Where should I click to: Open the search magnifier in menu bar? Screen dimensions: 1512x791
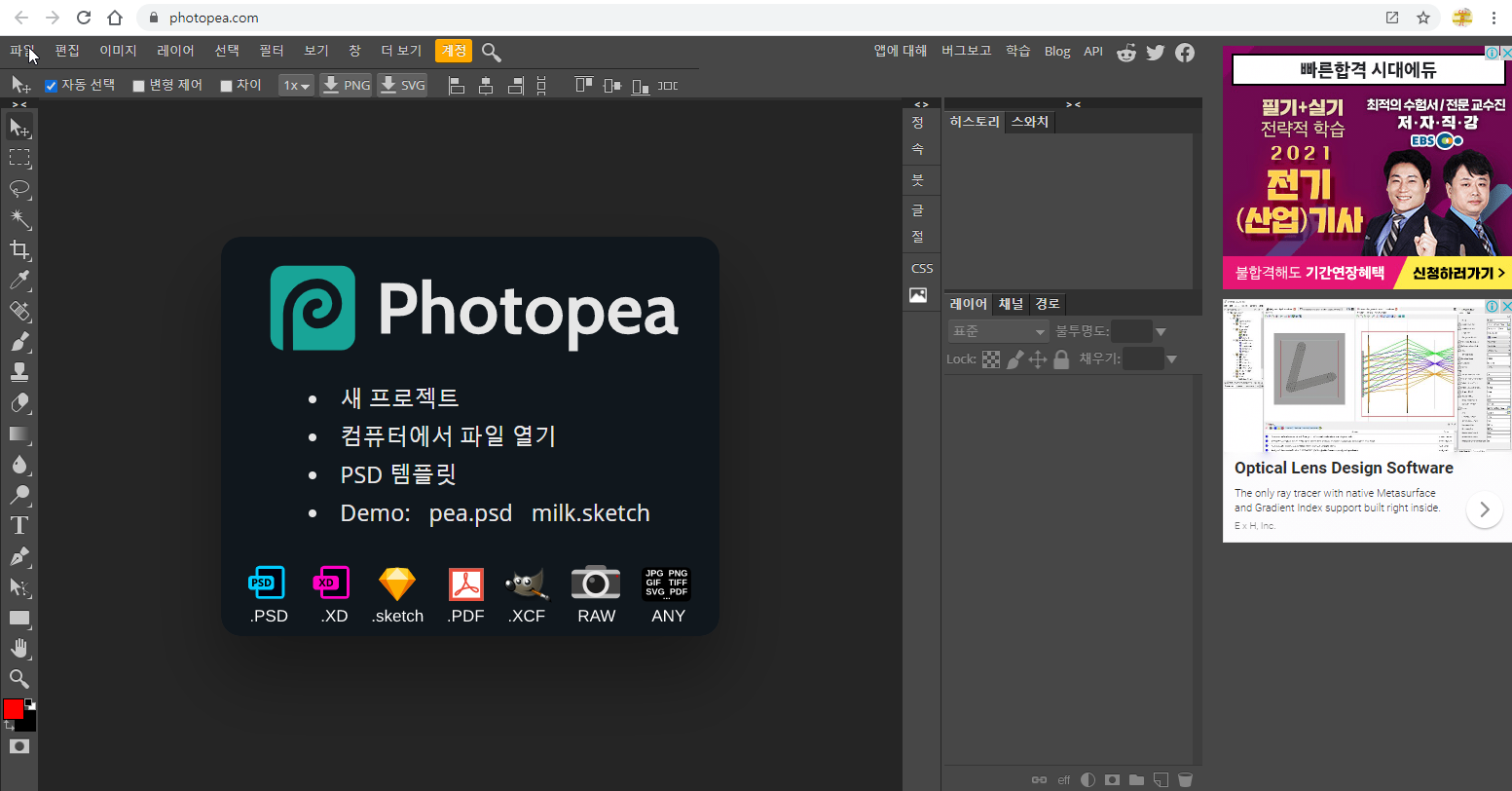tap(492, 52)
